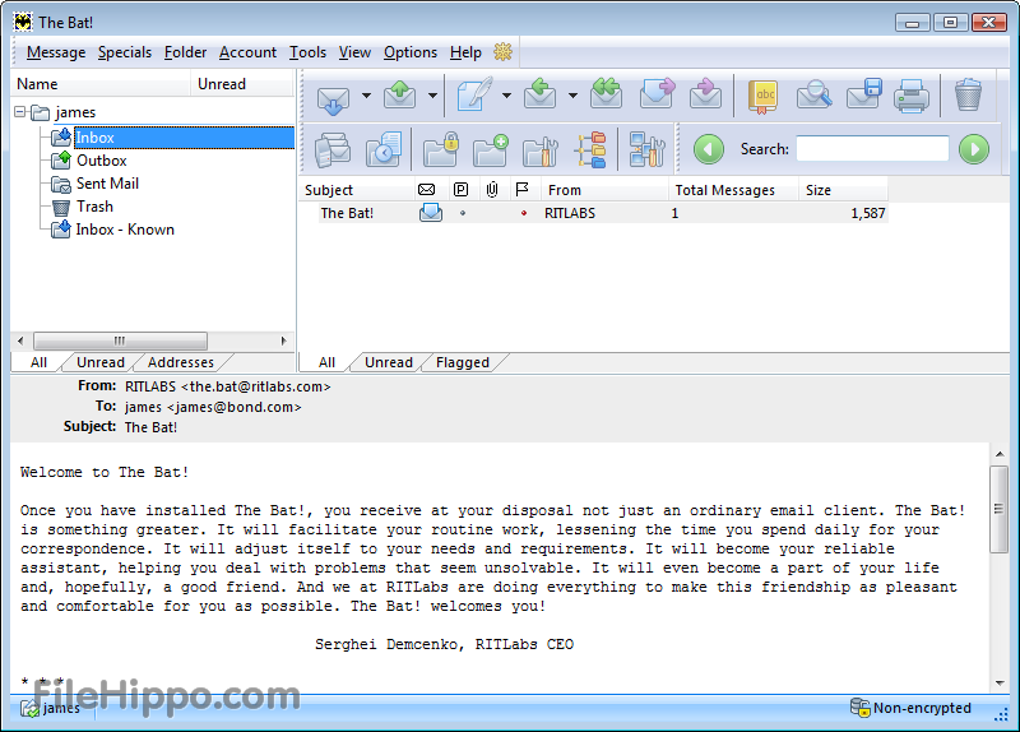Open the Address Book icon
The image size is (1020, 732).
pyautogui.click(x=764, y=96)
